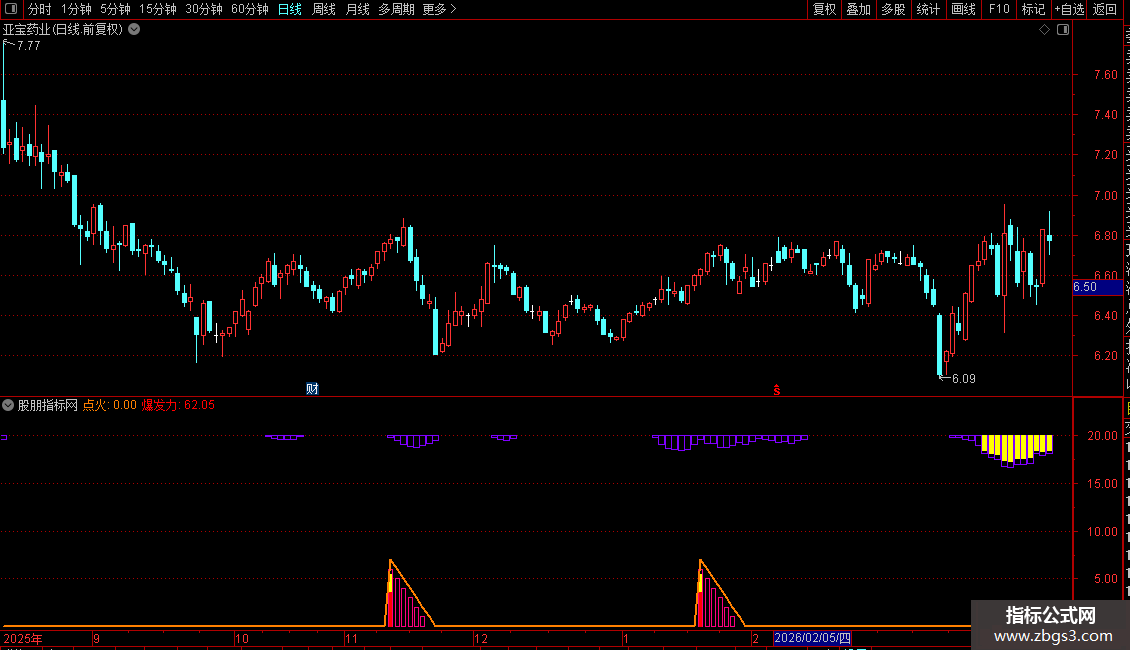This screenshot has height=650, width=1130.
Task: Toggle the left sidebar panel icon
Action: [x=11, y=9]
